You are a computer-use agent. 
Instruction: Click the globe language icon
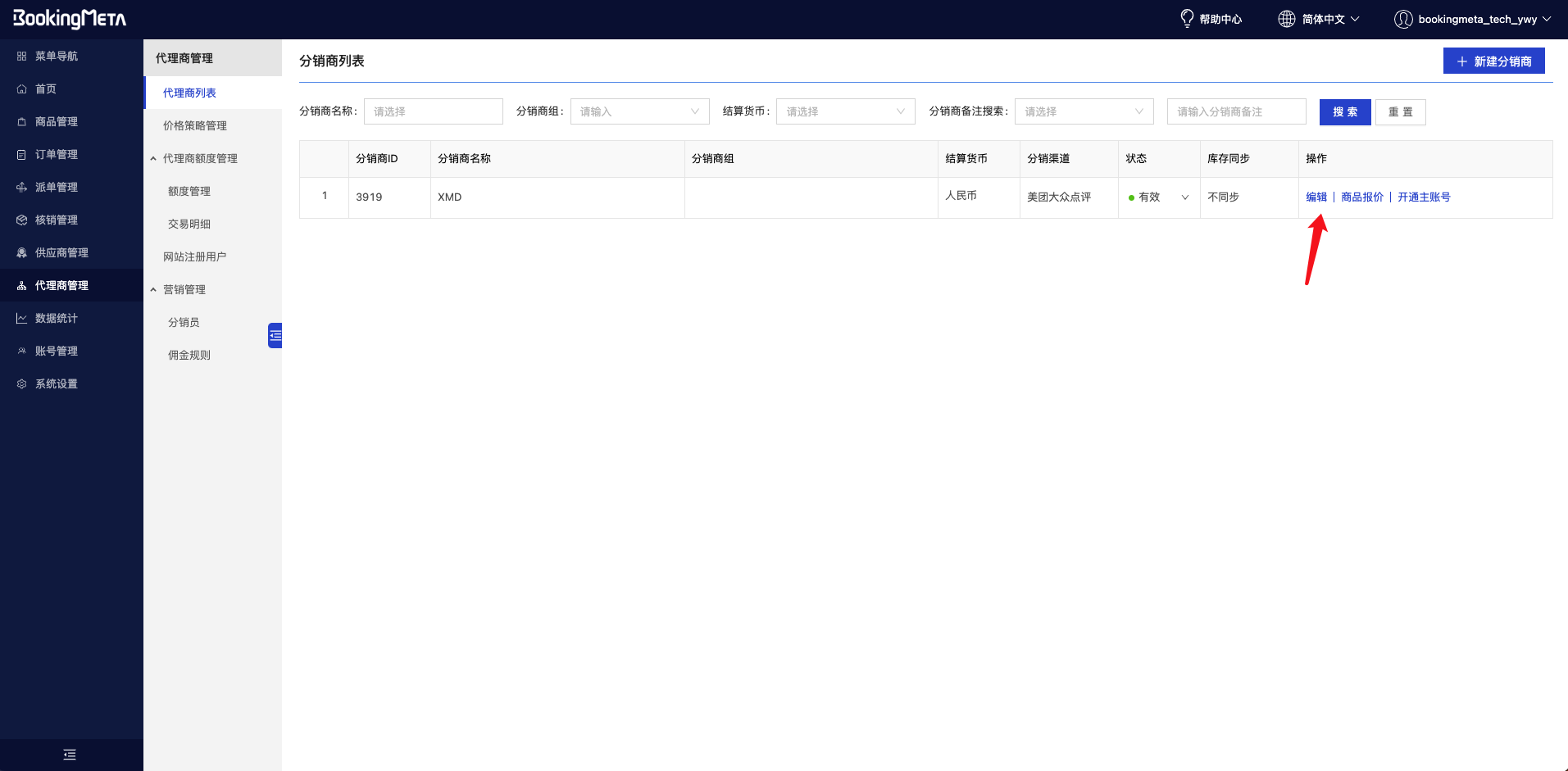[x=1286, y=19]
